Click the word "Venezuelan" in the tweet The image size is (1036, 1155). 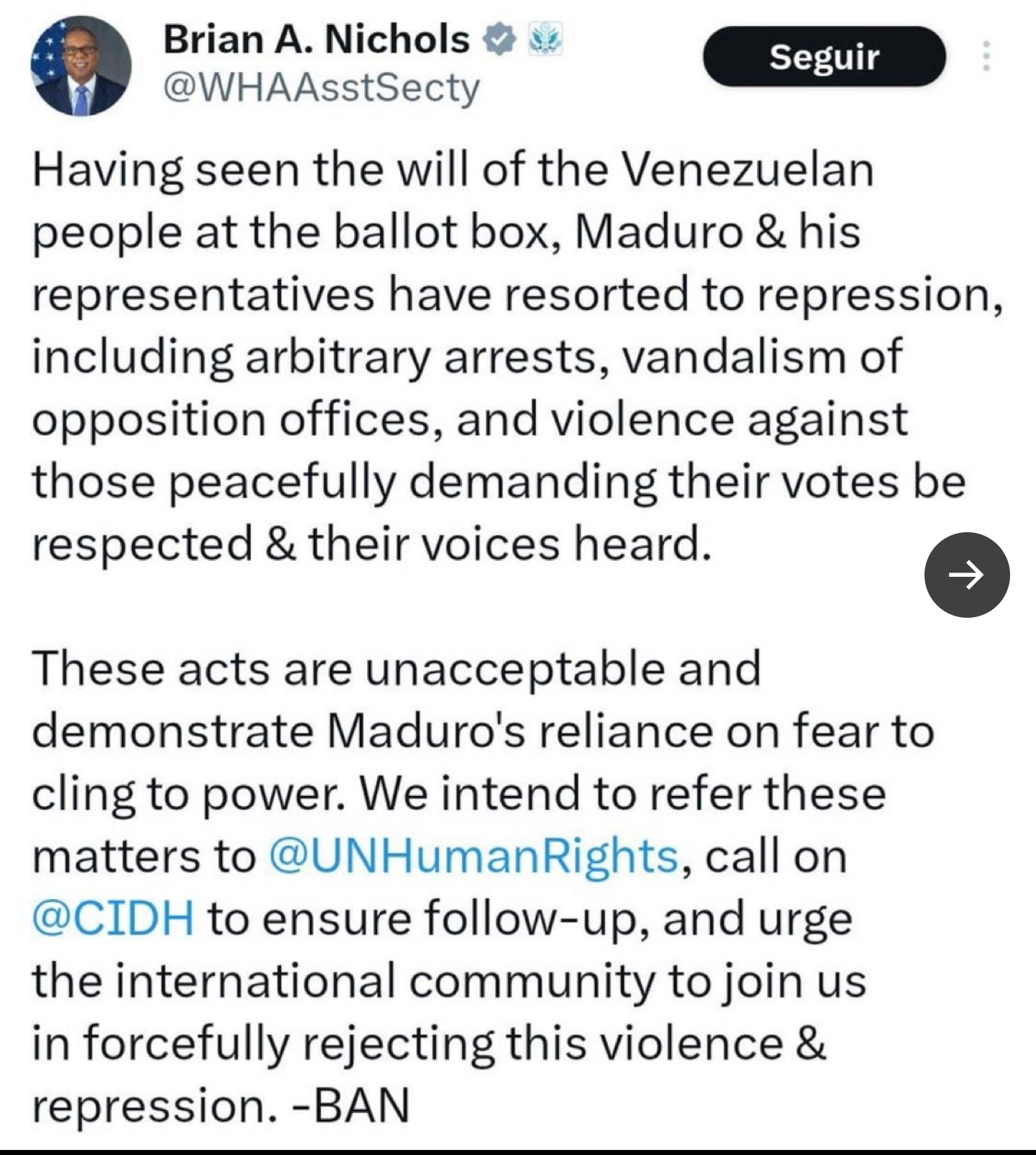coord(747,170)
